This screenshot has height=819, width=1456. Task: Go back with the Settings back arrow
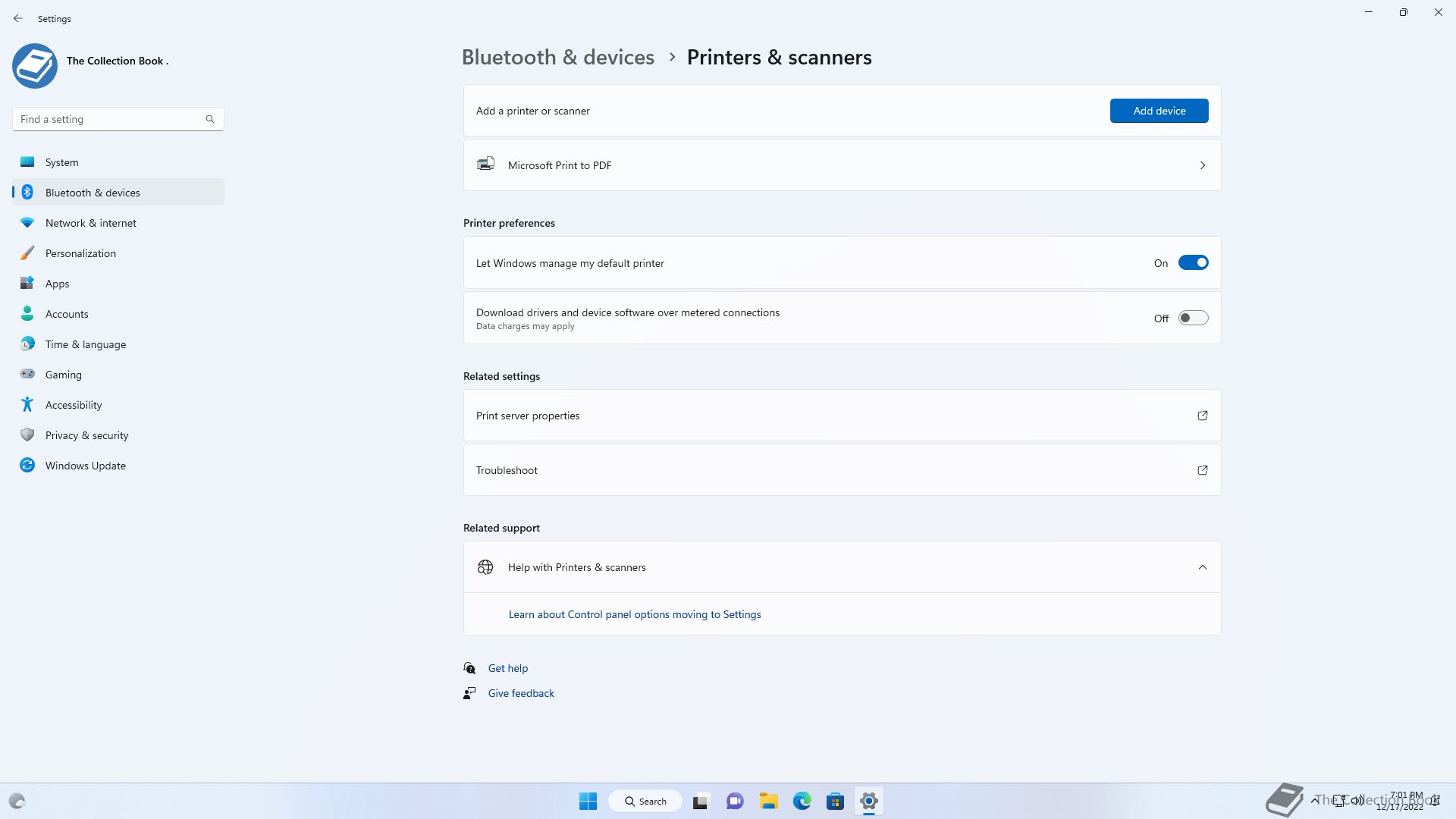coord(18,18)
